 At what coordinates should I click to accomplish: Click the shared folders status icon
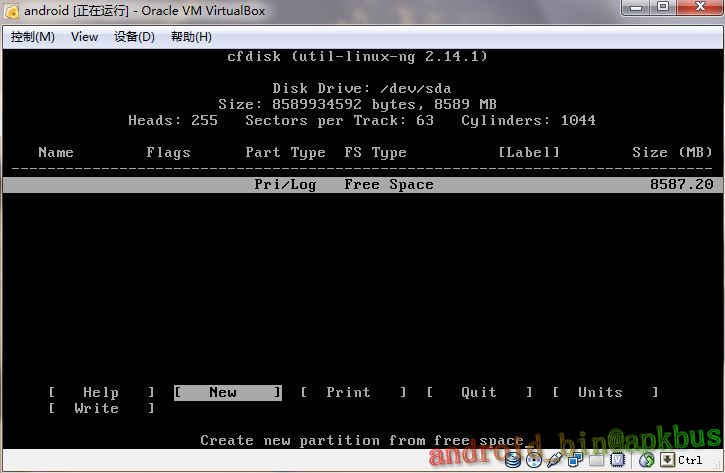[x=596, y=460]
